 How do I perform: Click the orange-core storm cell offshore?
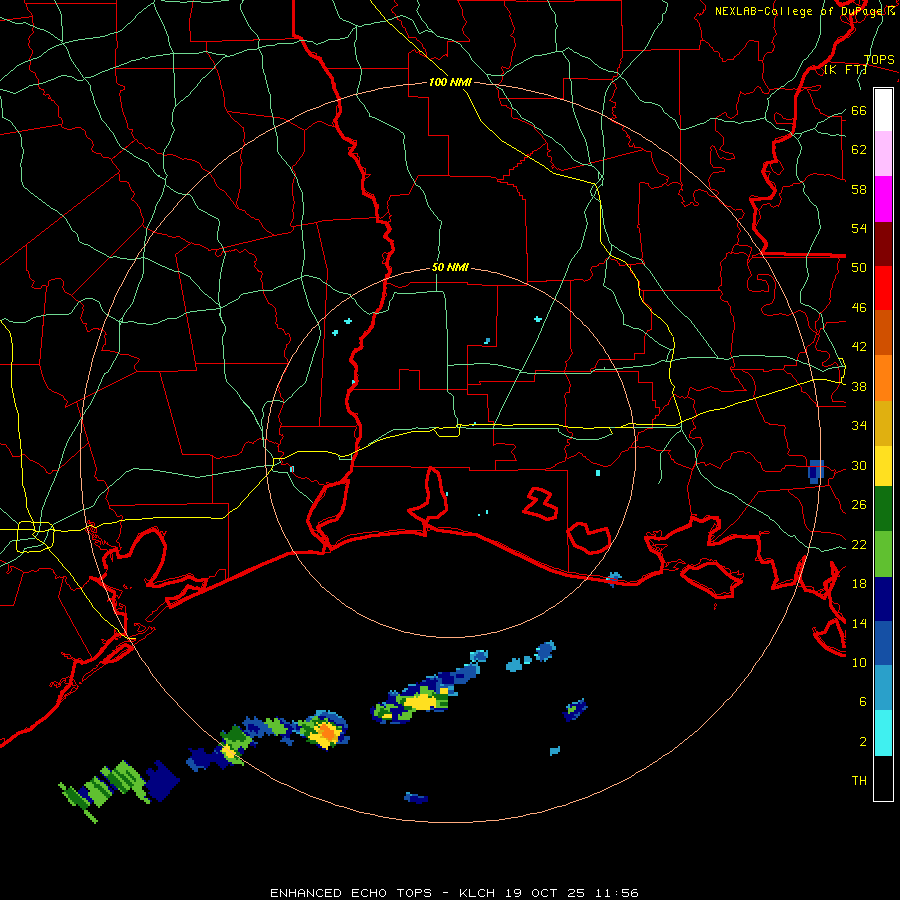tap(327, 731)
